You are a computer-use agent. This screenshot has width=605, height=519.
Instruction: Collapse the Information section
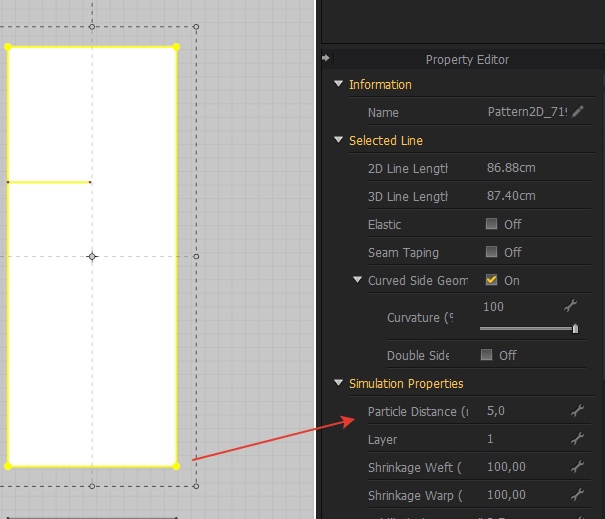coord(338,84)
